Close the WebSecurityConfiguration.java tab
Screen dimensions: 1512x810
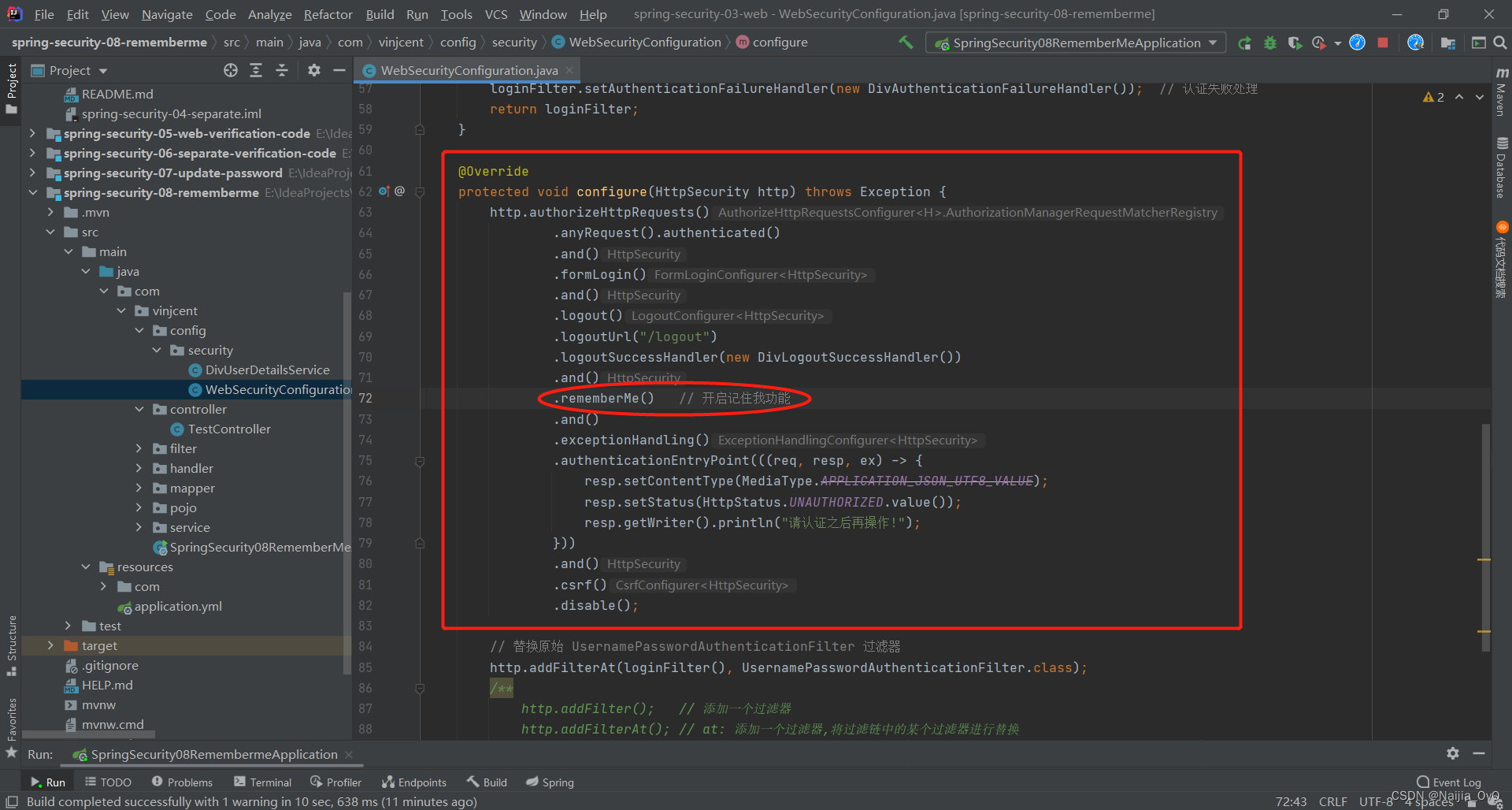point(570,70)
